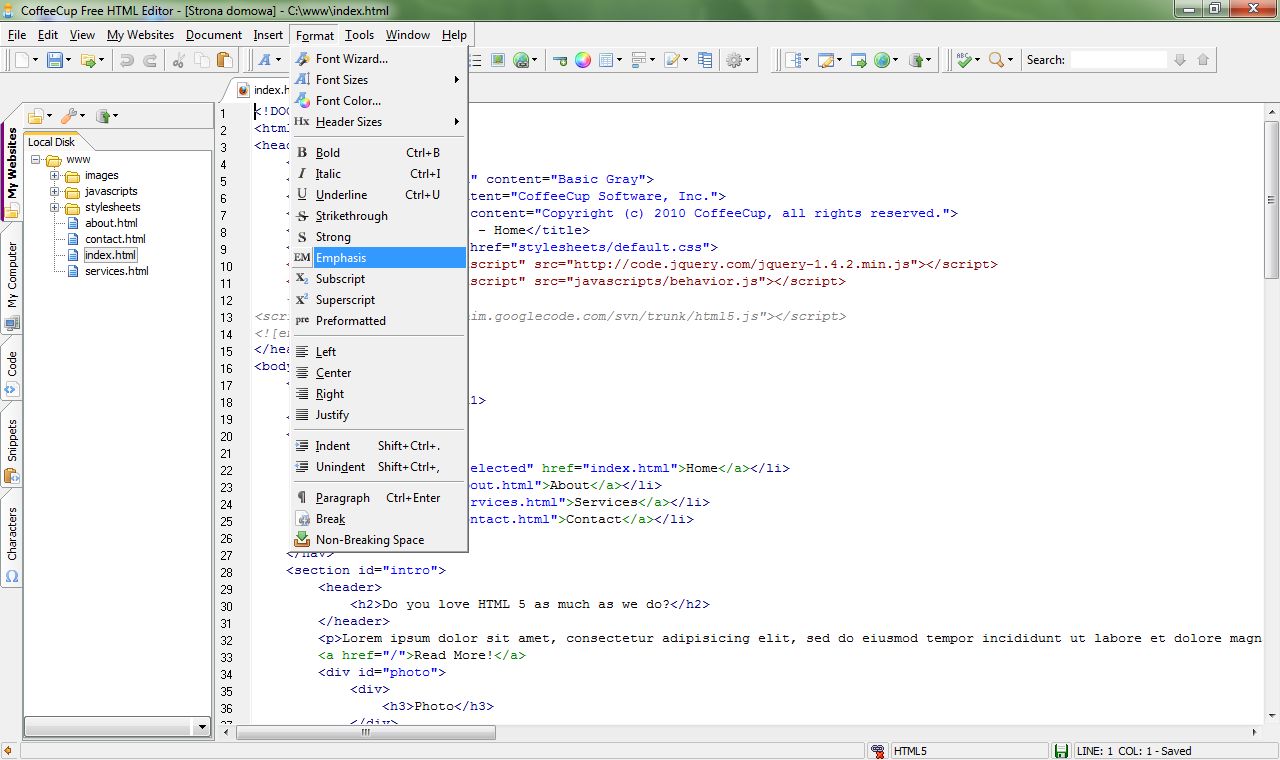Image resolution: width=1280 pixels, height=760 pixels.
Task: Open dropdown arrow beside gear icon
Action: click(x=749, y=60)
